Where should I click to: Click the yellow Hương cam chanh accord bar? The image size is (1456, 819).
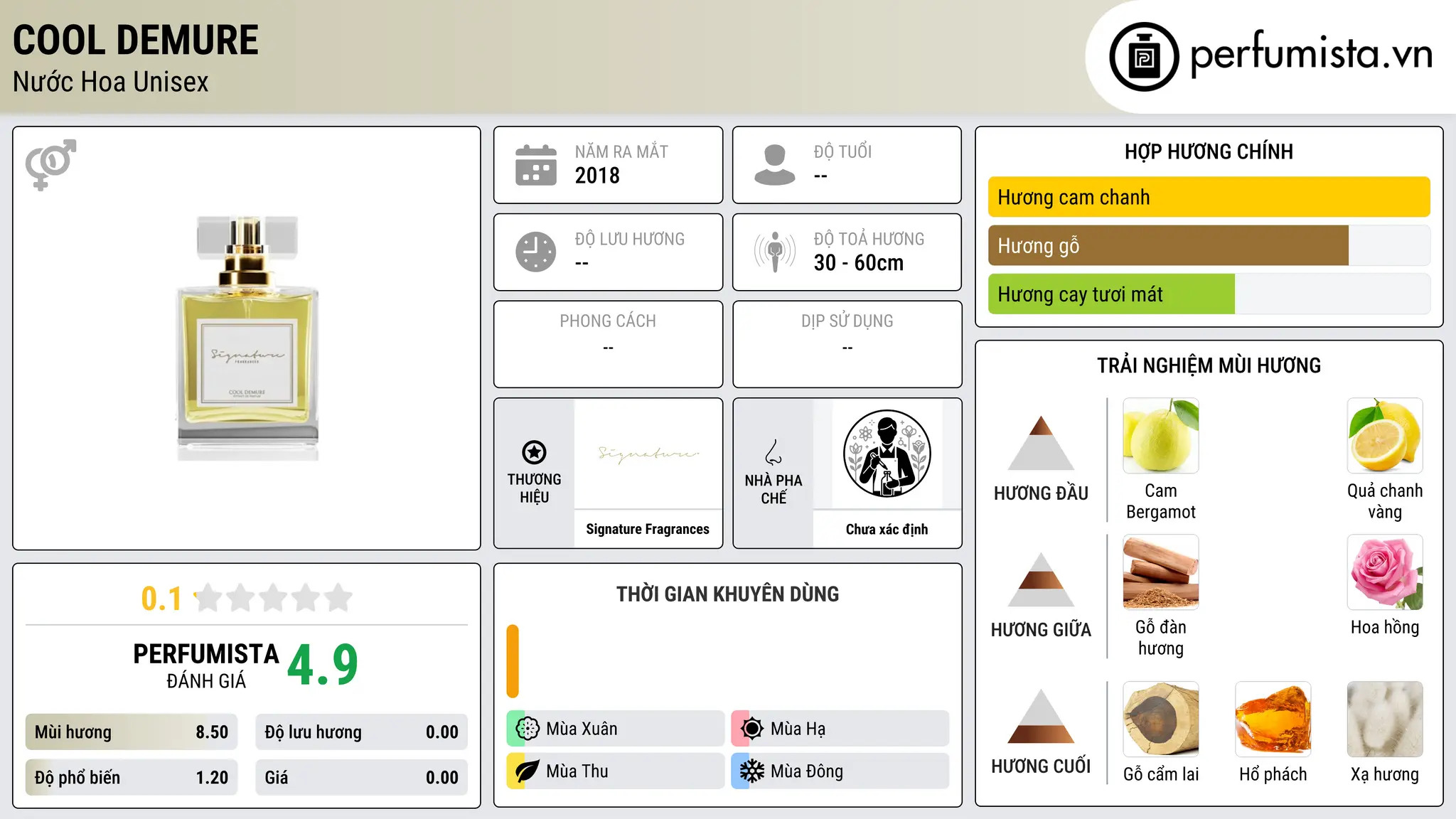tap(1209, 197)
